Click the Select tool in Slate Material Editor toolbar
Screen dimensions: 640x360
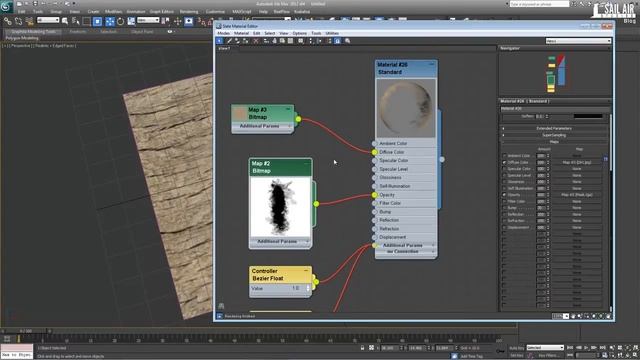pyautogui.click(x=220, y=41)
